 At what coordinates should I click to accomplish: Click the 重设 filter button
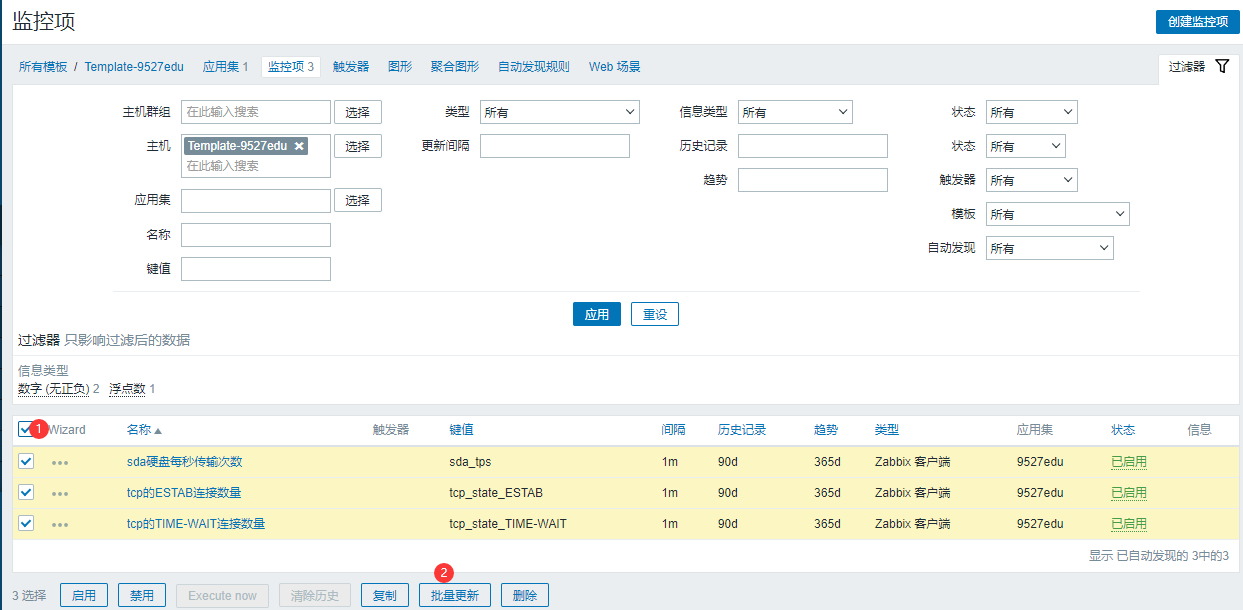click(x=655, y=314)
